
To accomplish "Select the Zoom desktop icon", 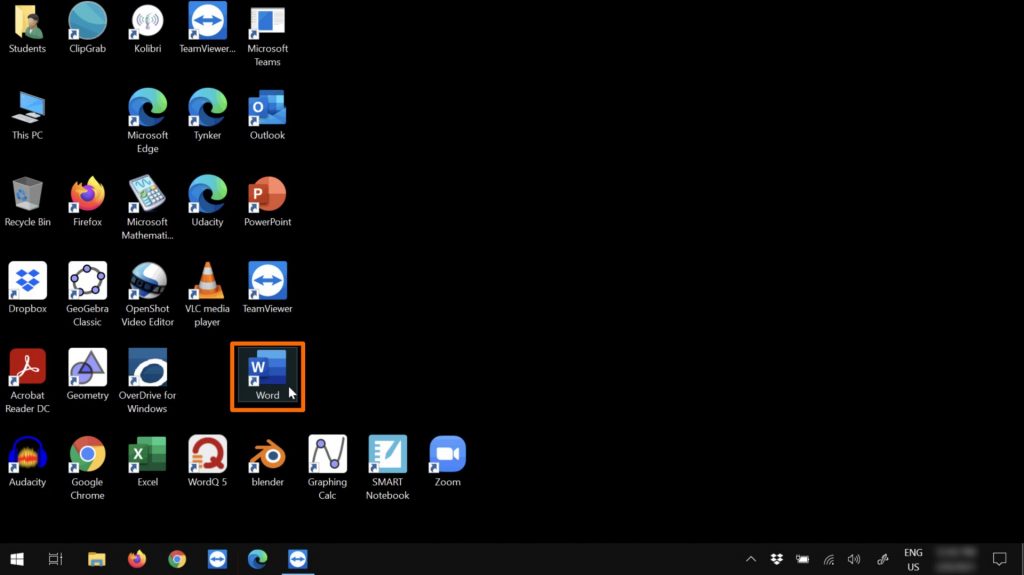I will (447, 456).
